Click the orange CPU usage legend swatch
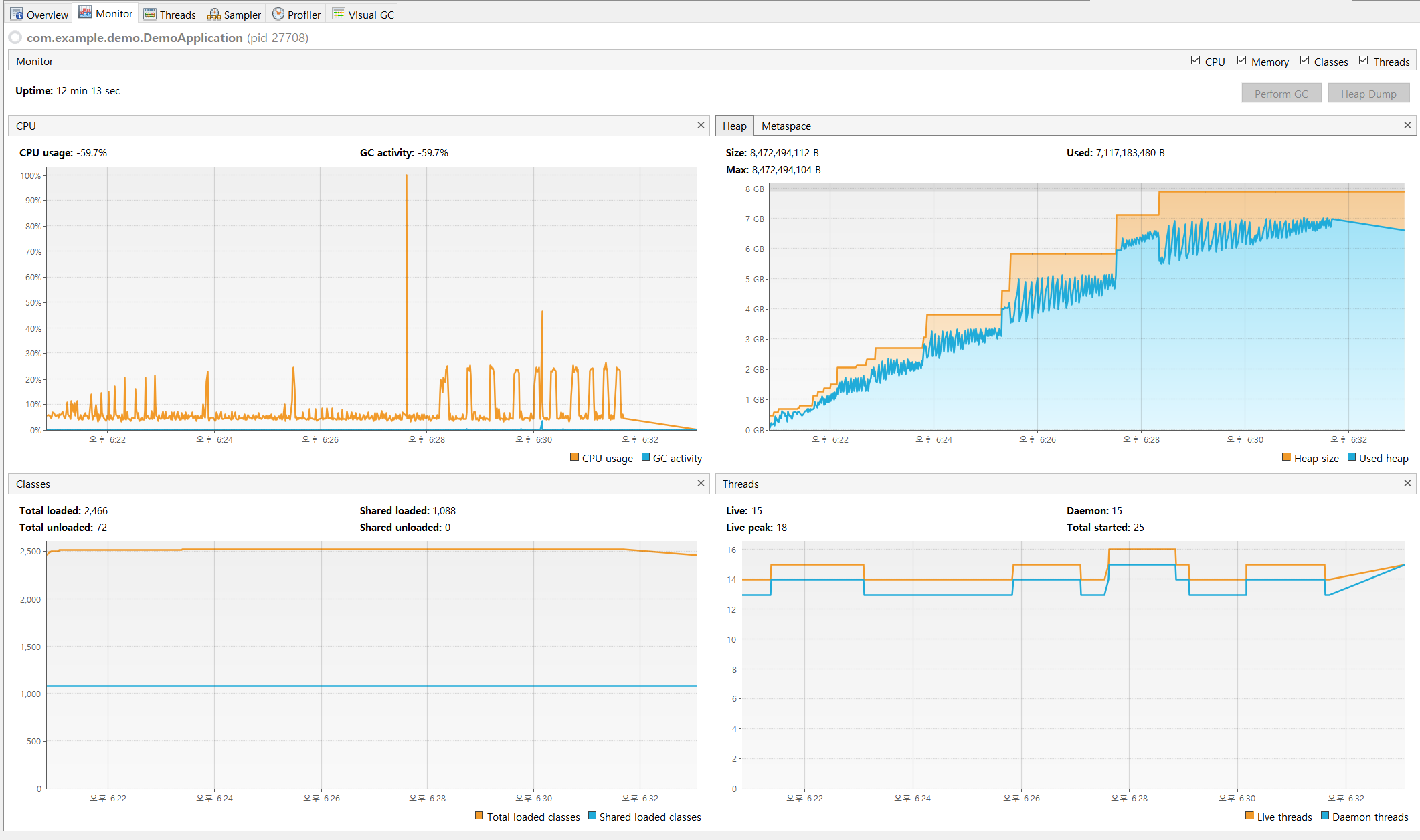 pyautogui.click(x=574, y=457)
